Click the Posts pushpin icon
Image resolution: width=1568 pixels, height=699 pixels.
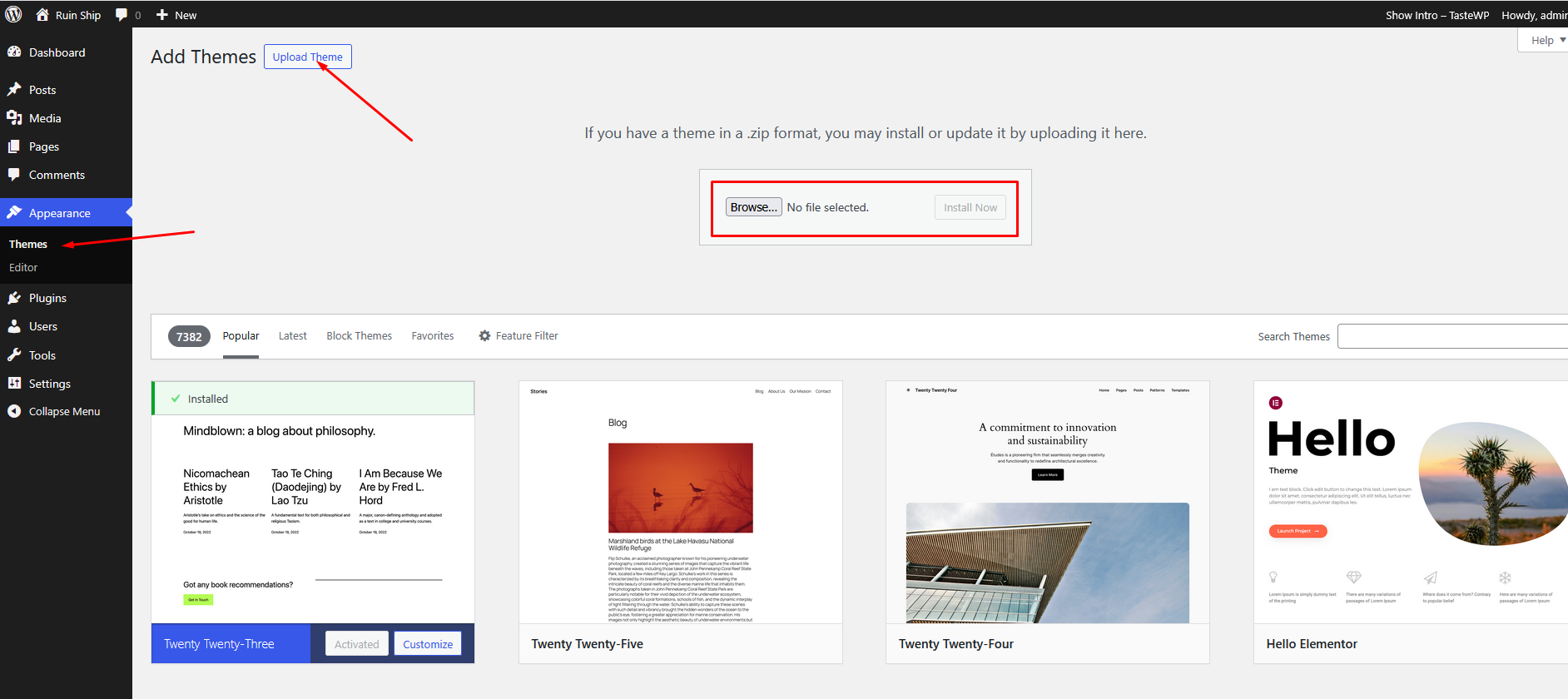pos(14,89)
